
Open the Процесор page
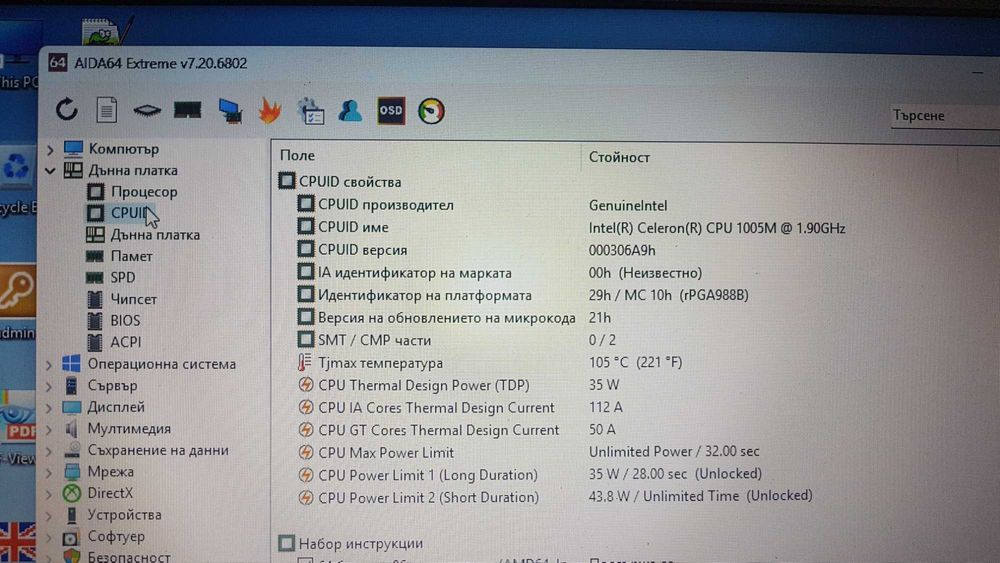[144, 191]
